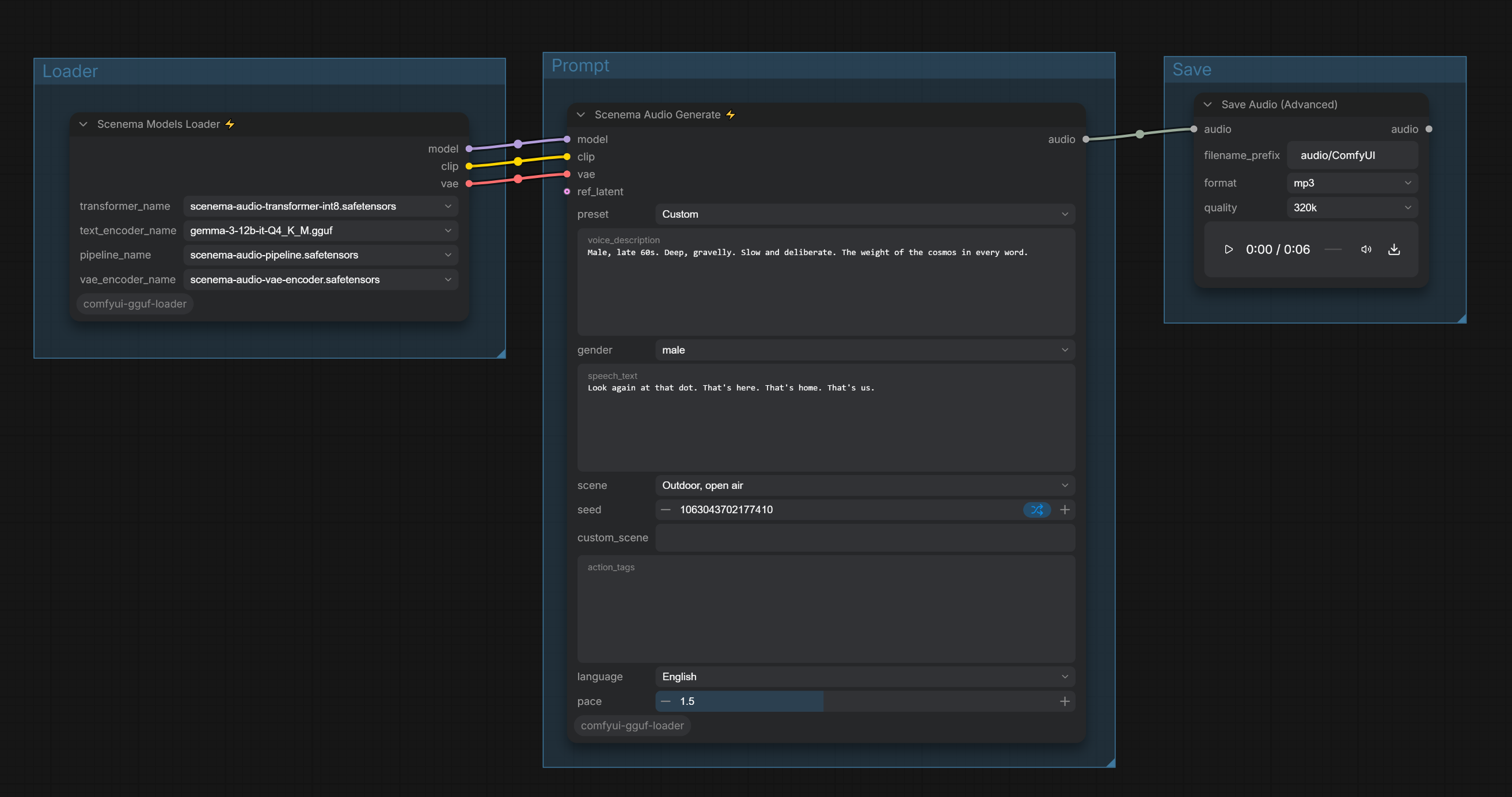Open the scene dropdown Outdoor, open air
Viewport: 1512px width, 797px height.
tap(865, 485)
